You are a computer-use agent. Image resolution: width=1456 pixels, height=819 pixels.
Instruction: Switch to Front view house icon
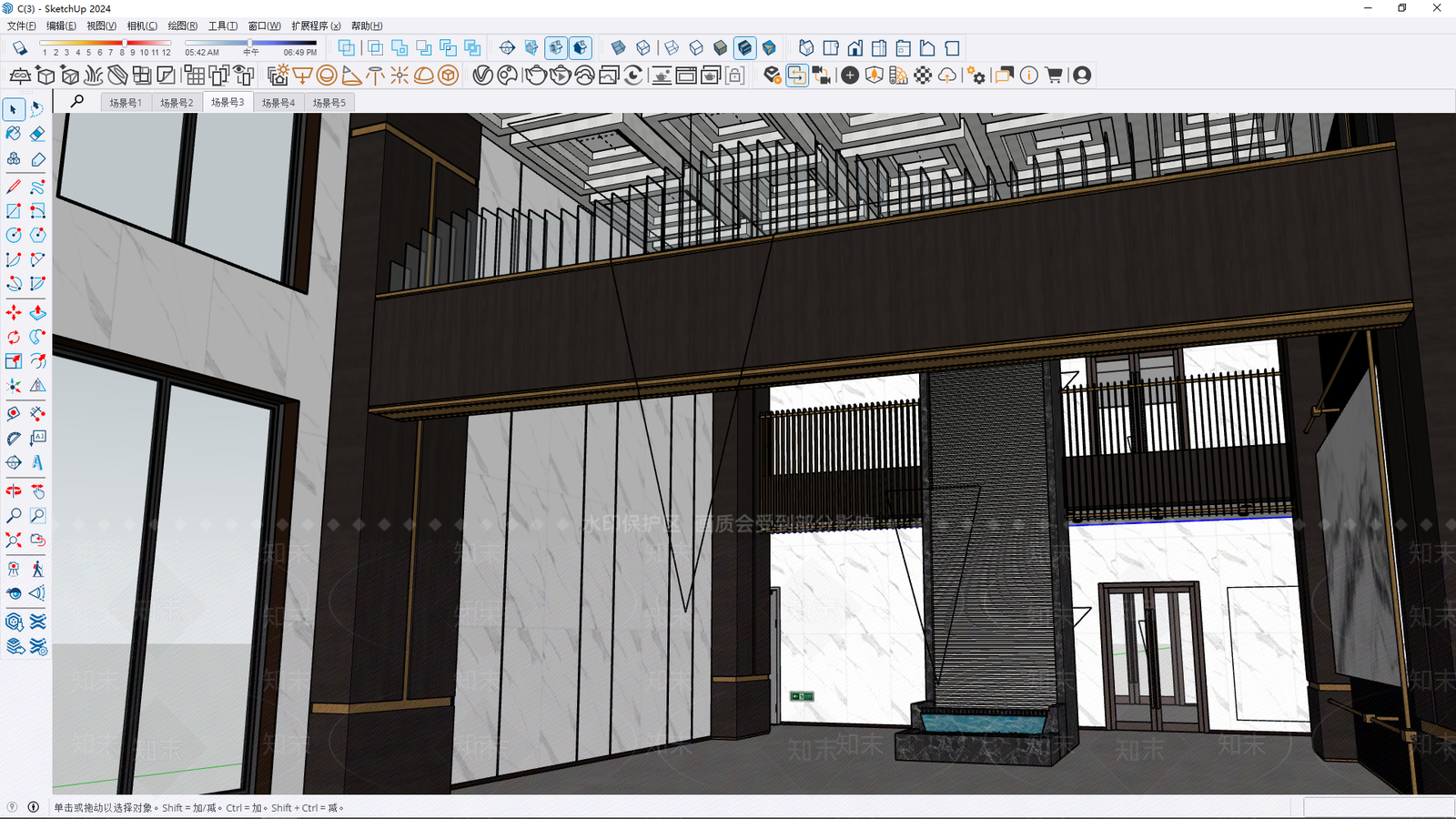pos(855,48)
